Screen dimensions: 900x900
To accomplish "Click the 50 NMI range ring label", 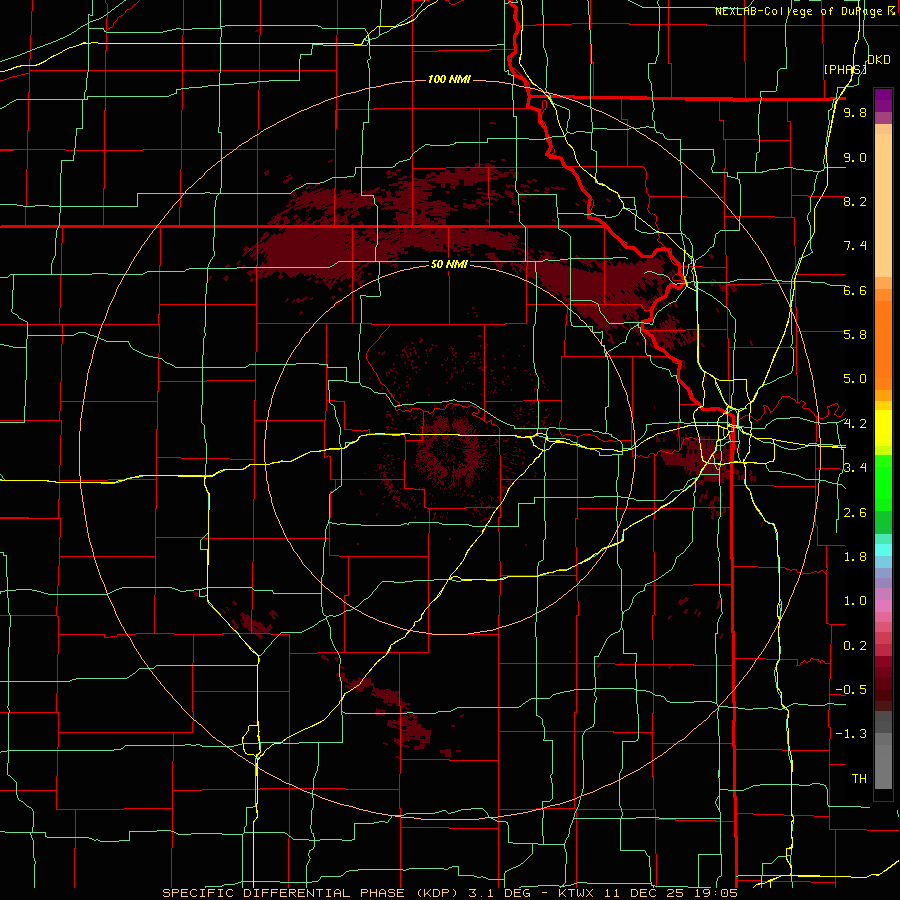I will [449, 264].
